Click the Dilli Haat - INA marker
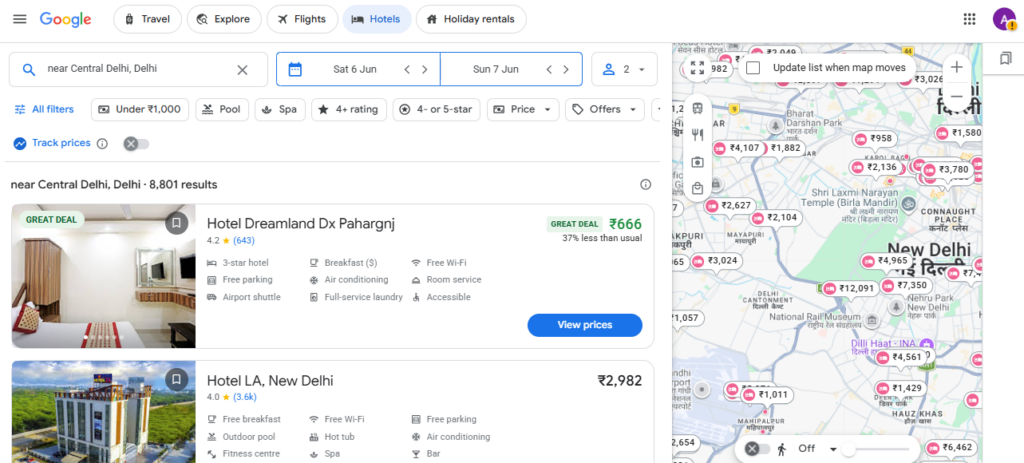 point(925,343)
